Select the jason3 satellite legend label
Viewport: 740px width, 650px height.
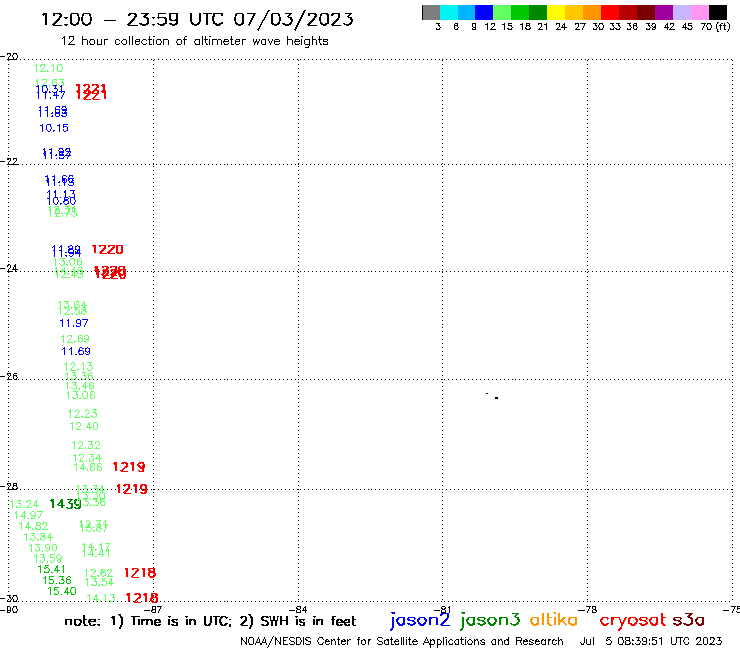click(490, 621)
